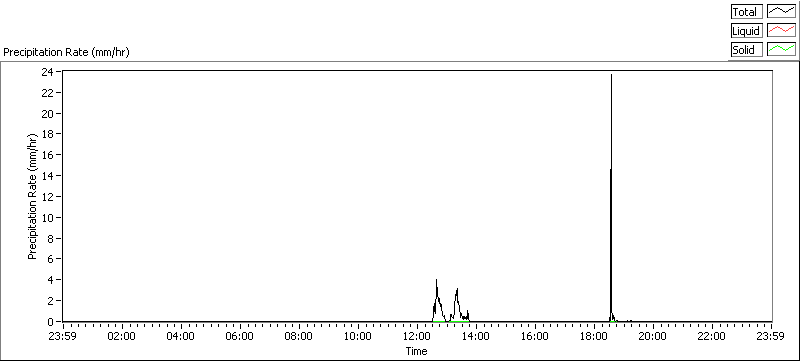Click the rotated Precipitation Rate y-axis title
The height and width of the screenshot is (361, 800).
[x=33, y=197]
